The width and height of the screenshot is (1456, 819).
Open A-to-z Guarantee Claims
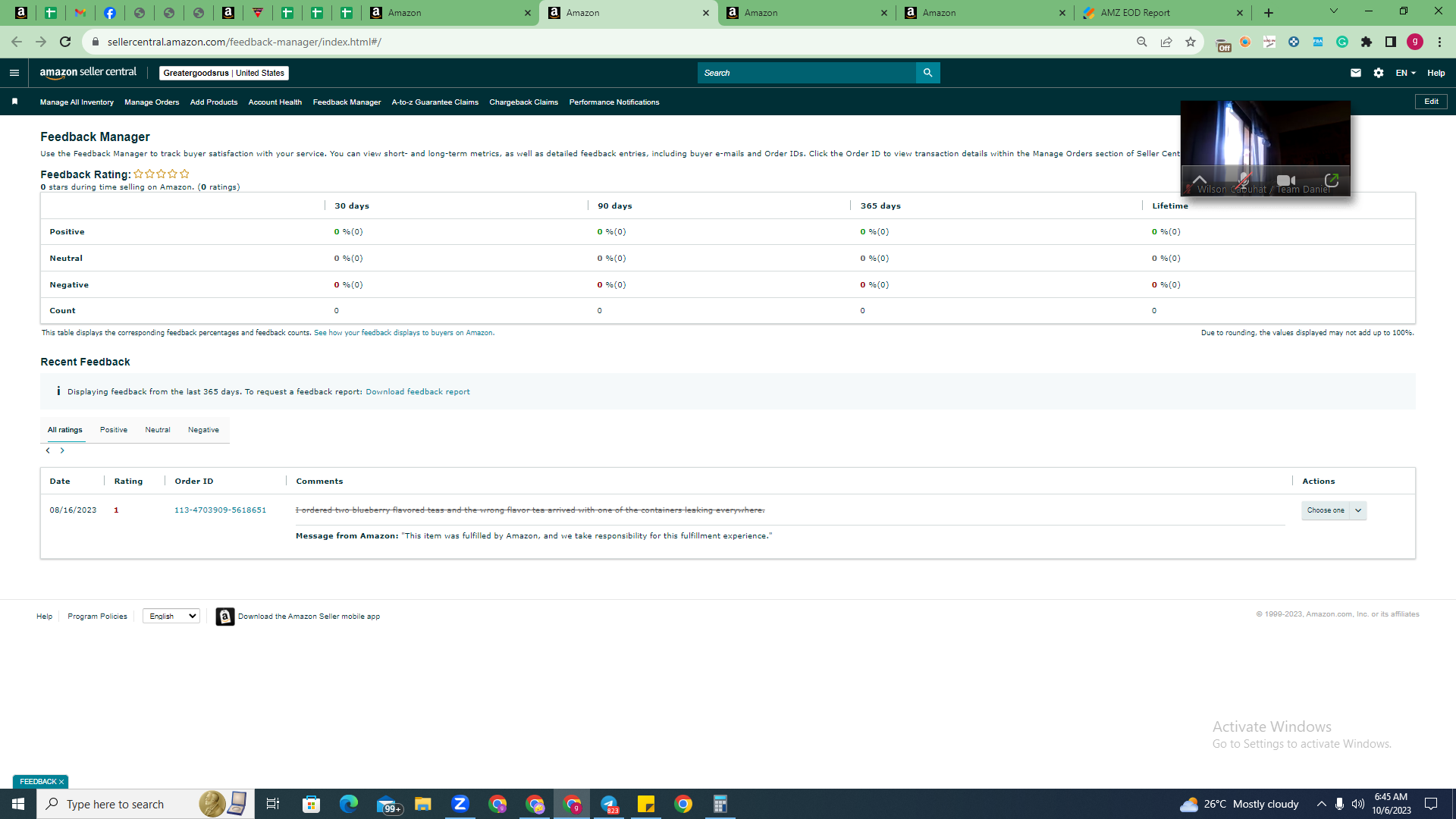tap(435, 102)
